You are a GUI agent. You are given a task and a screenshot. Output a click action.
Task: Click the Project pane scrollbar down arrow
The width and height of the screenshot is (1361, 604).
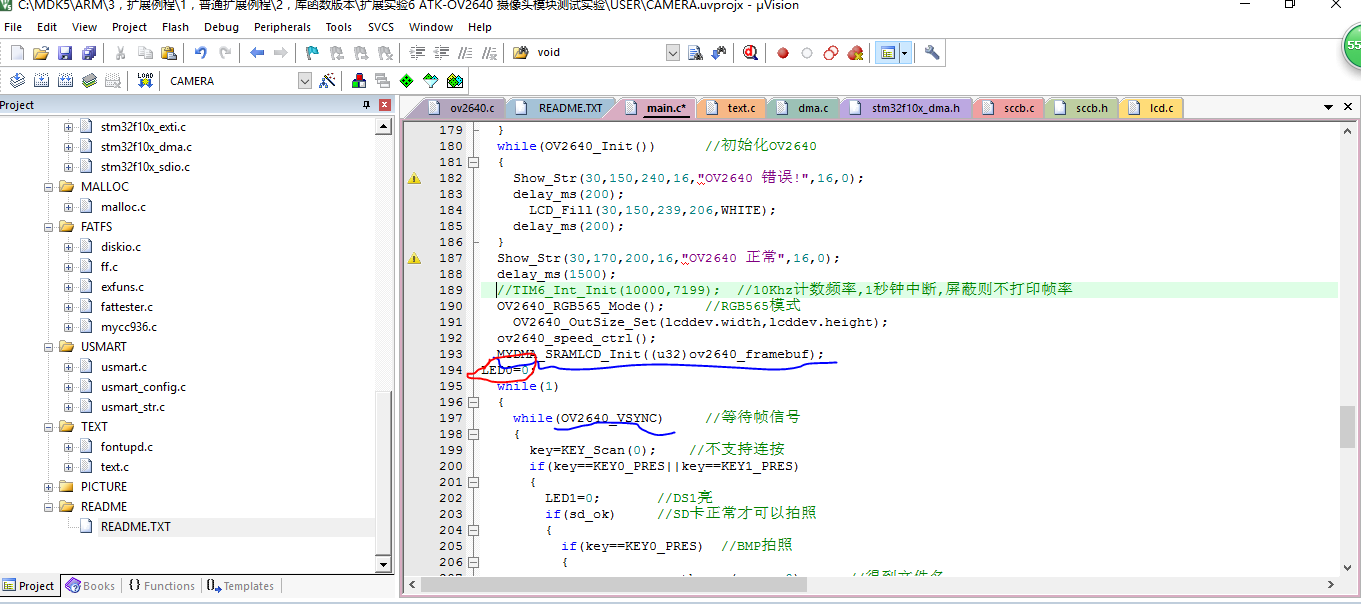(383, 565)
